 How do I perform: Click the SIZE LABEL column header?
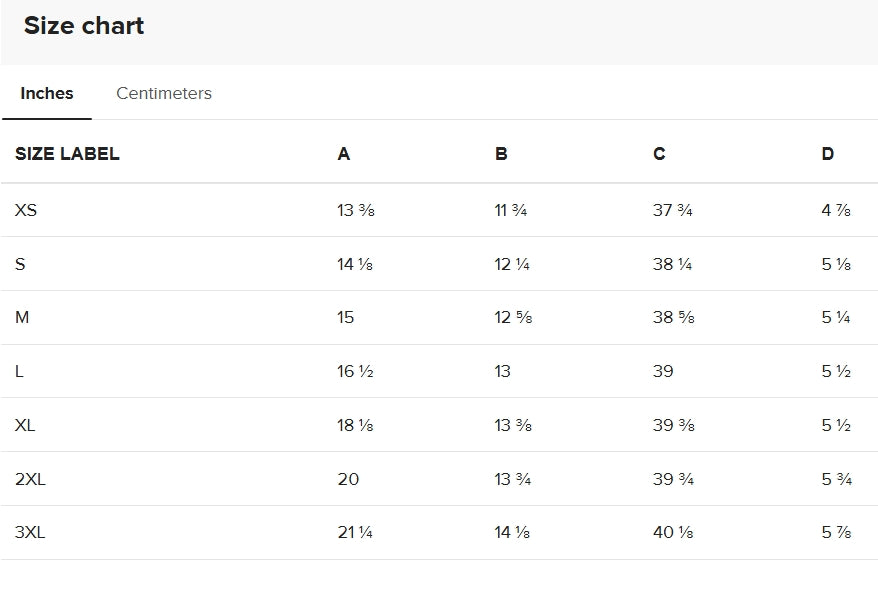(x=67, y=154)
